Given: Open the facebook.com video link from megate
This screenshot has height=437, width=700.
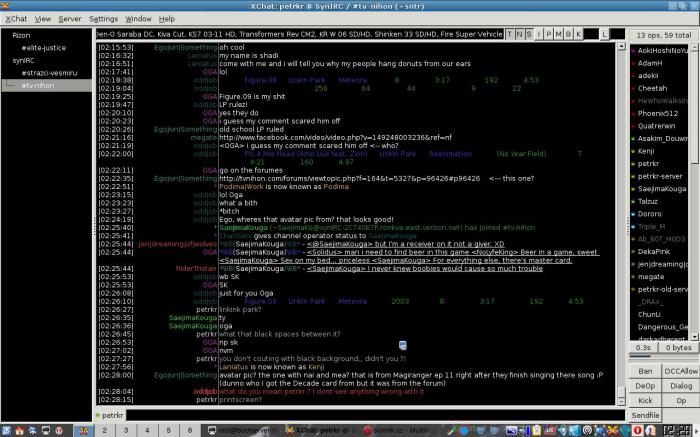Looking at the screenshot, I should (336, 137).
